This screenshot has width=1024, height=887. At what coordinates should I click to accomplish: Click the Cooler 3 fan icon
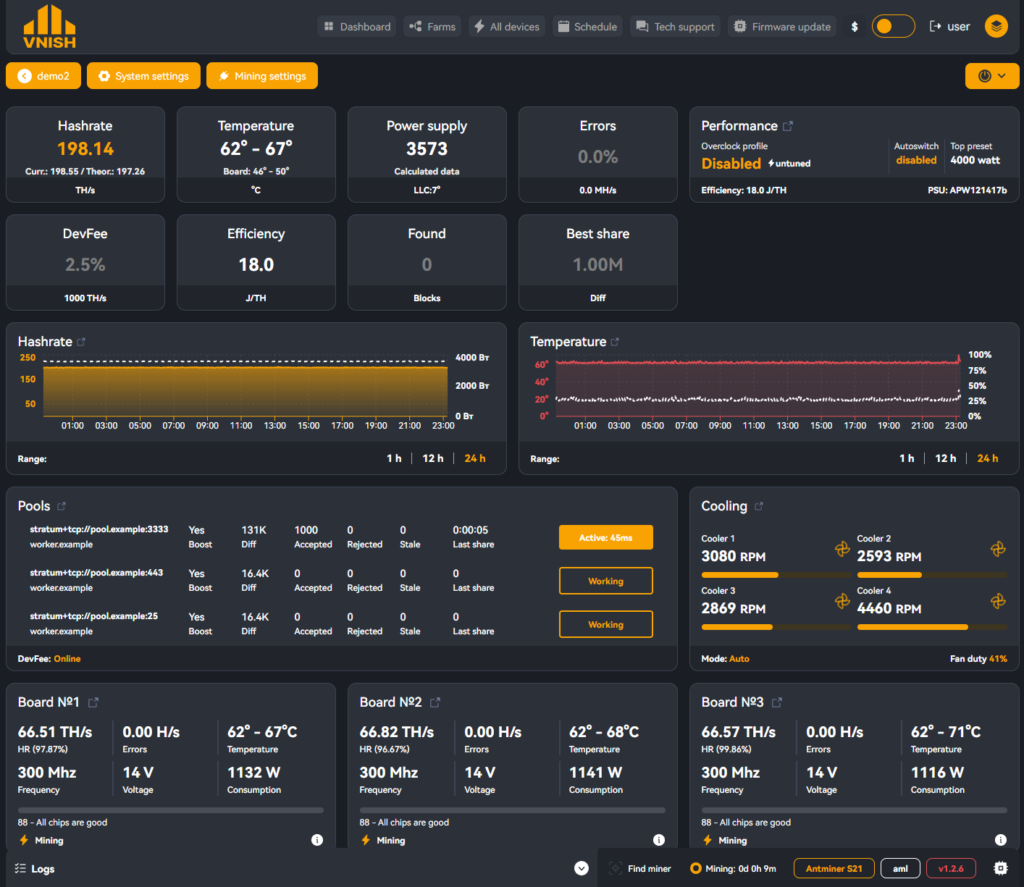click(x=842, y=601)
